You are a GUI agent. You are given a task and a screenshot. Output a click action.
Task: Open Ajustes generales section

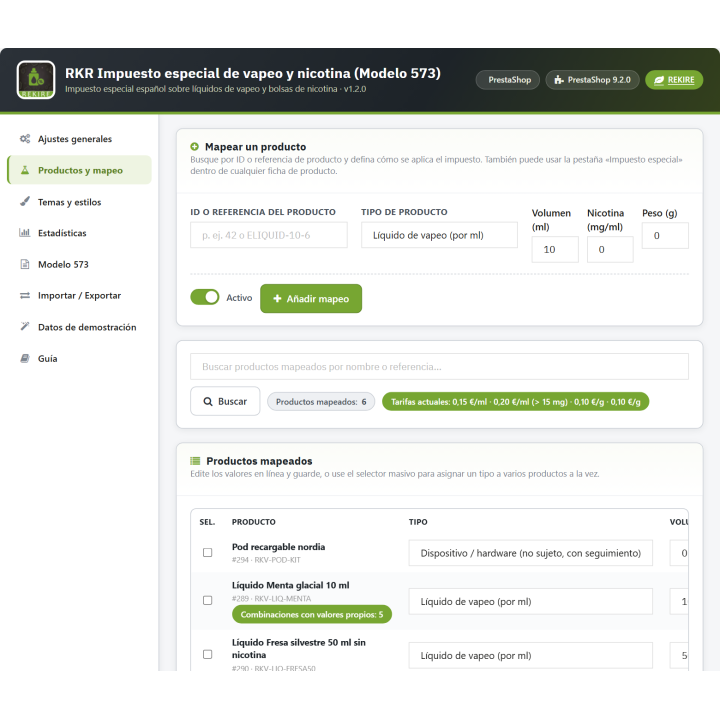click(x=80, y=139)
